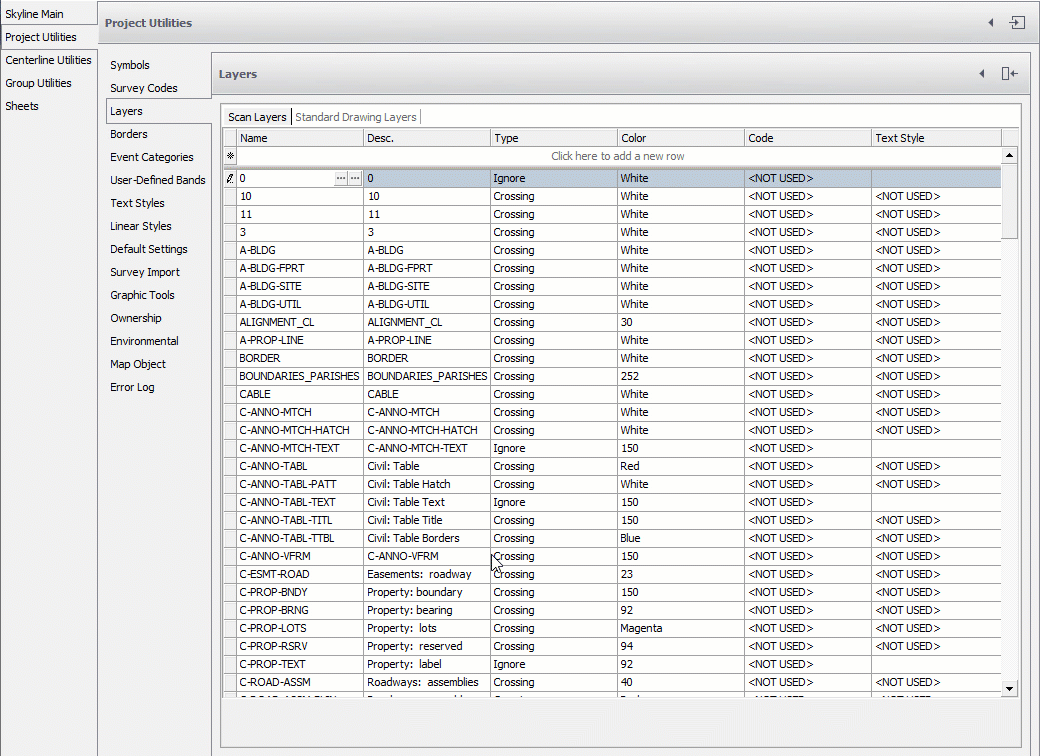
Task: Click second ellipsis button in Name cell 0
Action: (x=355, y=178)
